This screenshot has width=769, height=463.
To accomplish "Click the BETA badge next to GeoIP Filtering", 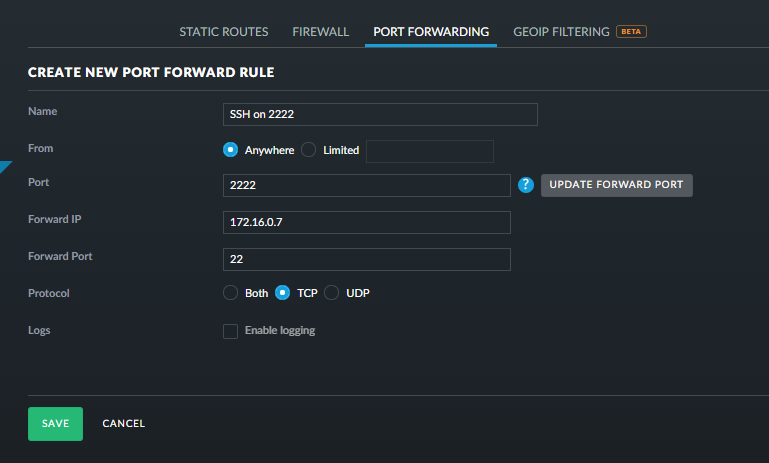I will [631, 32].
